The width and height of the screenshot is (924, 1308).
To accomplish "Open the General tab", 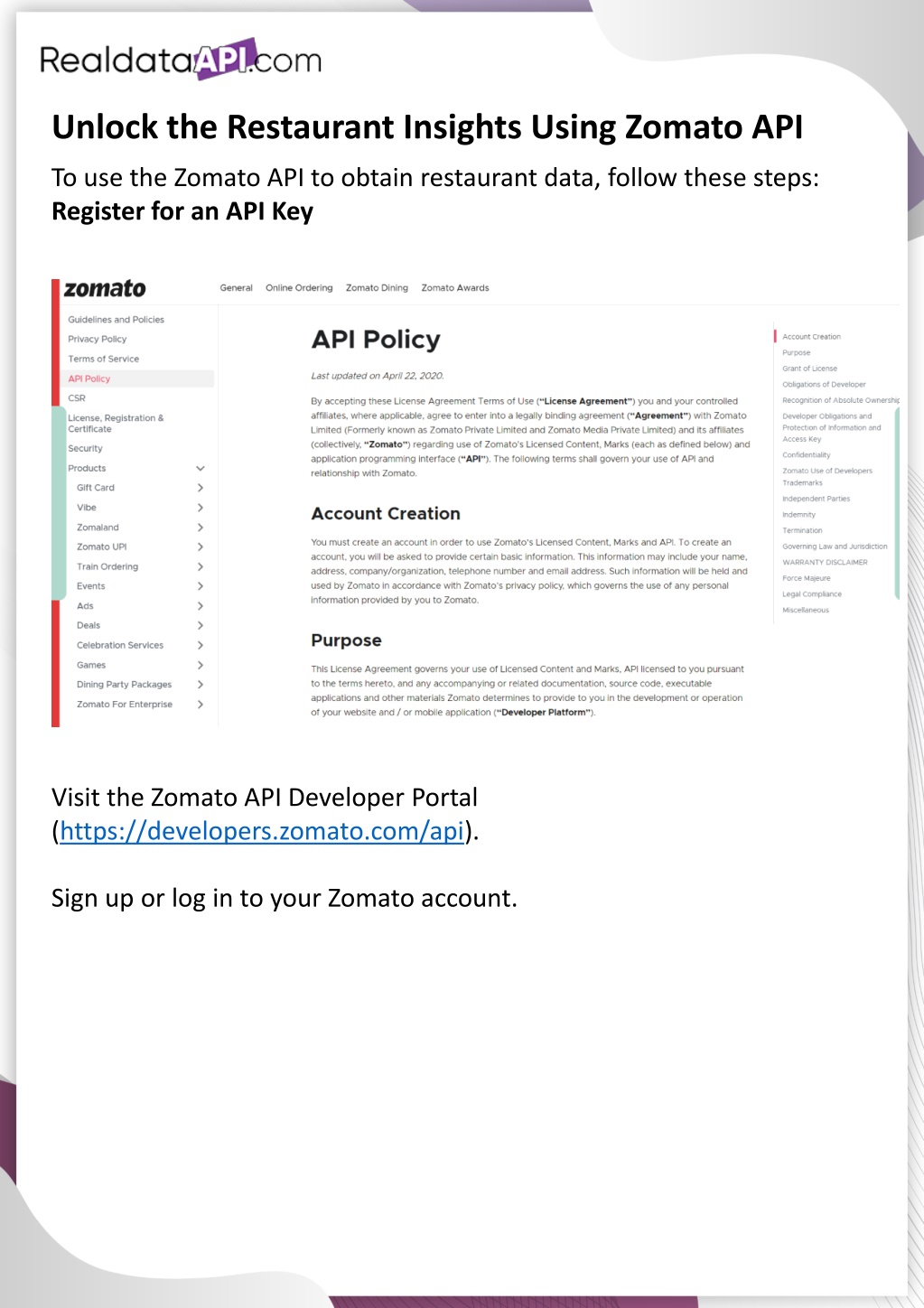I will pyautogui.click(x=237, y=288).
